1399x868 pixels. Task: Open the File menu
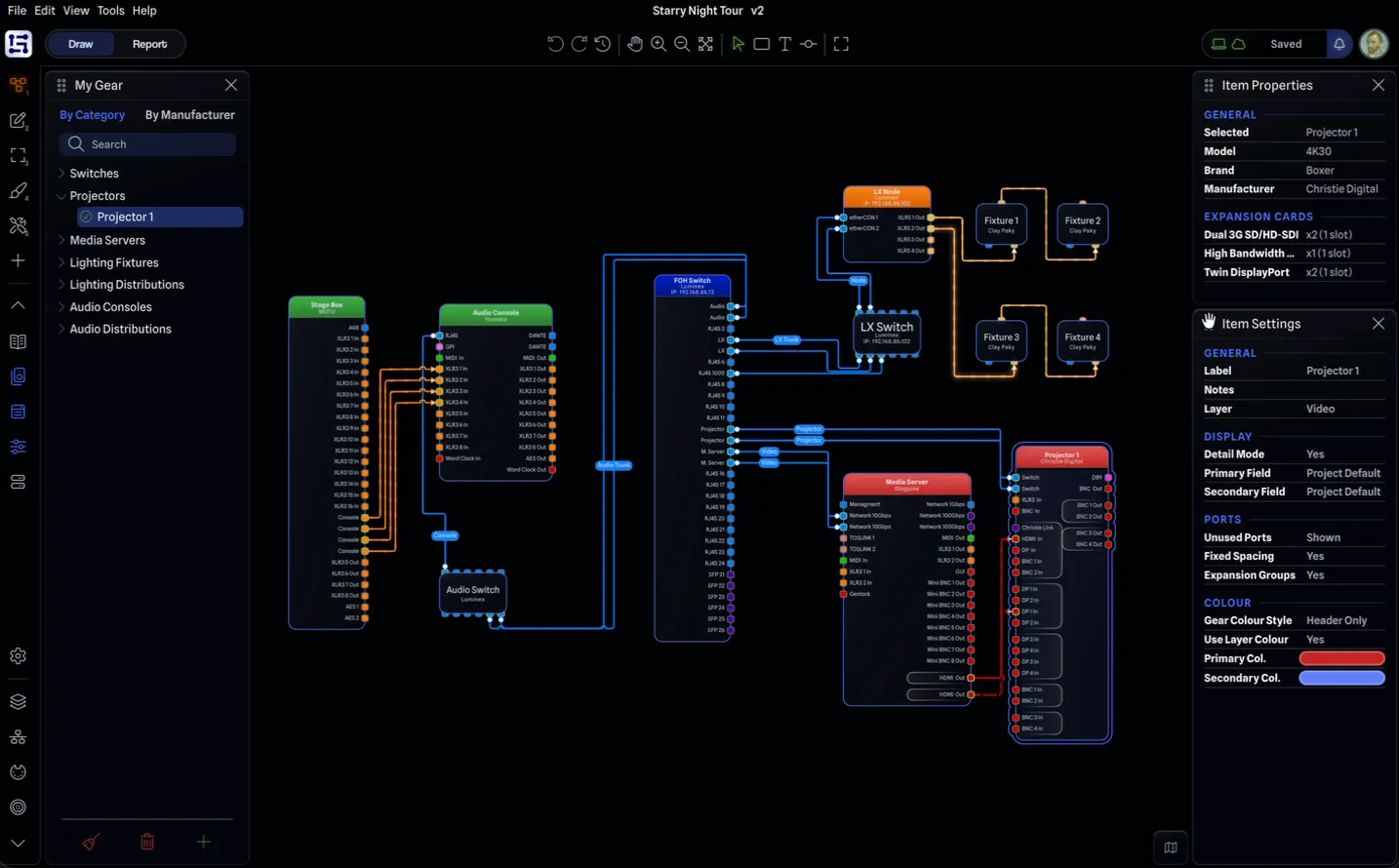17,11
